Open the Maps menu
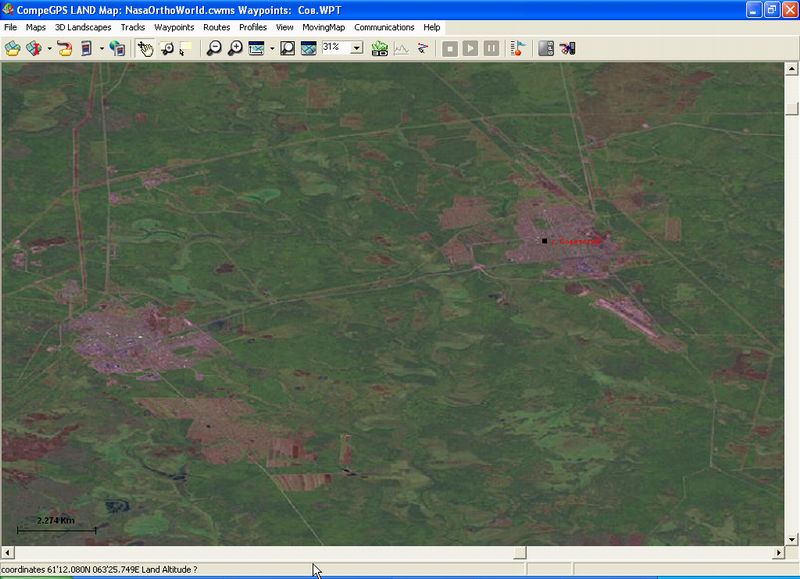Image resolution: width=800 pixels, height=579 pixels. coord(36,27)
